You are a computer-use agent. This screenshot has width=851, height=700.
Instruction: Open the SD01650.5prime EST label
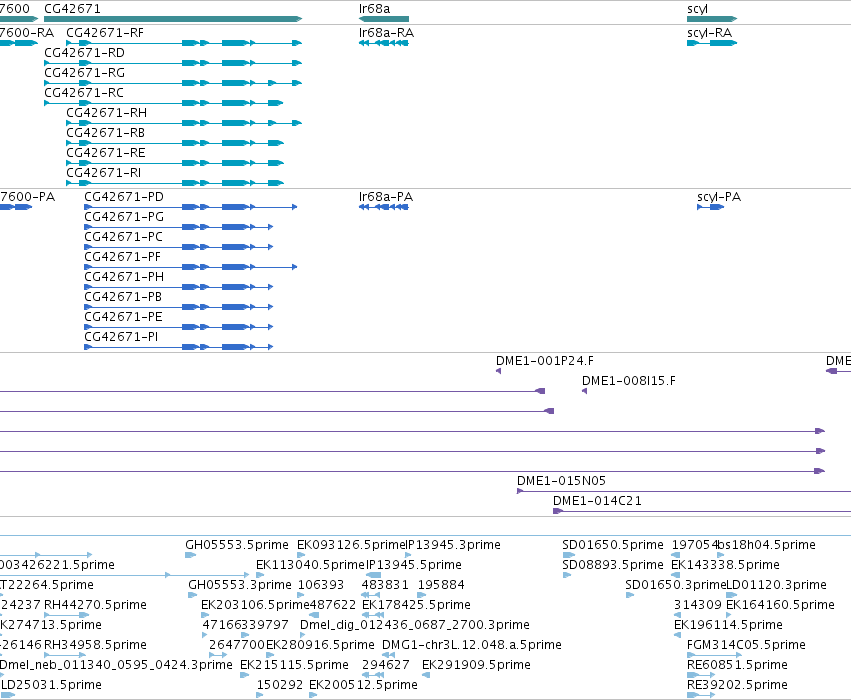(x=613, y=545)
